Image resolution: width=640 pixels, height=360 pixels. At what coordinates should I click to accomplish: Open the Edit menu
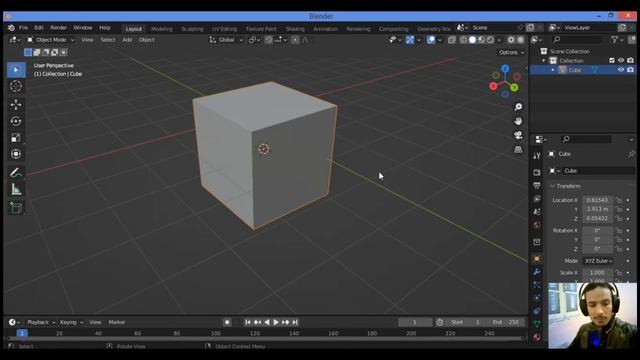pyautogui.click(x=39, y=28)
